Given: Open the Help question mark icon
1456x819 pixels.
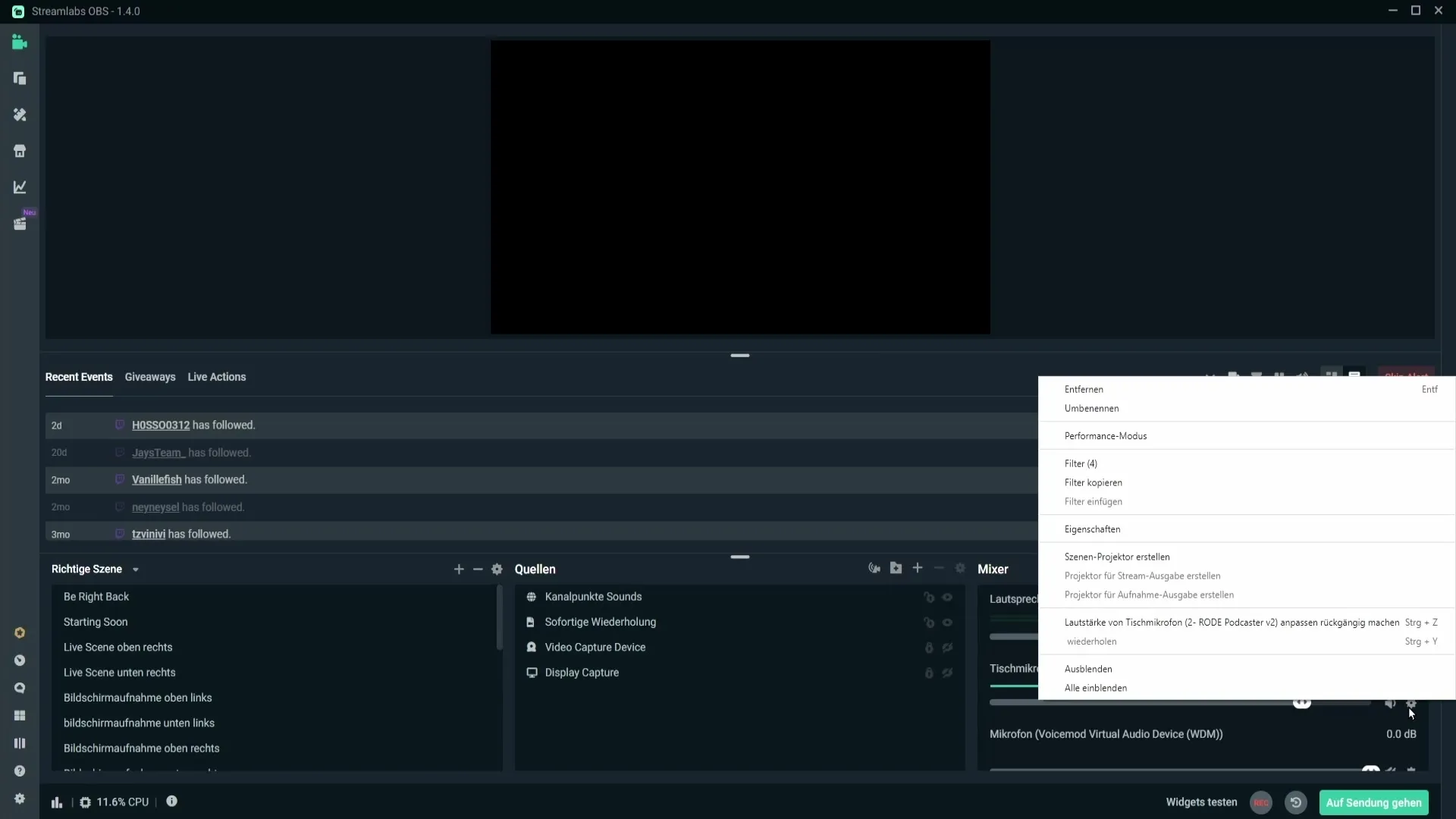Looking at the screenshot, I should click(20, 771).
